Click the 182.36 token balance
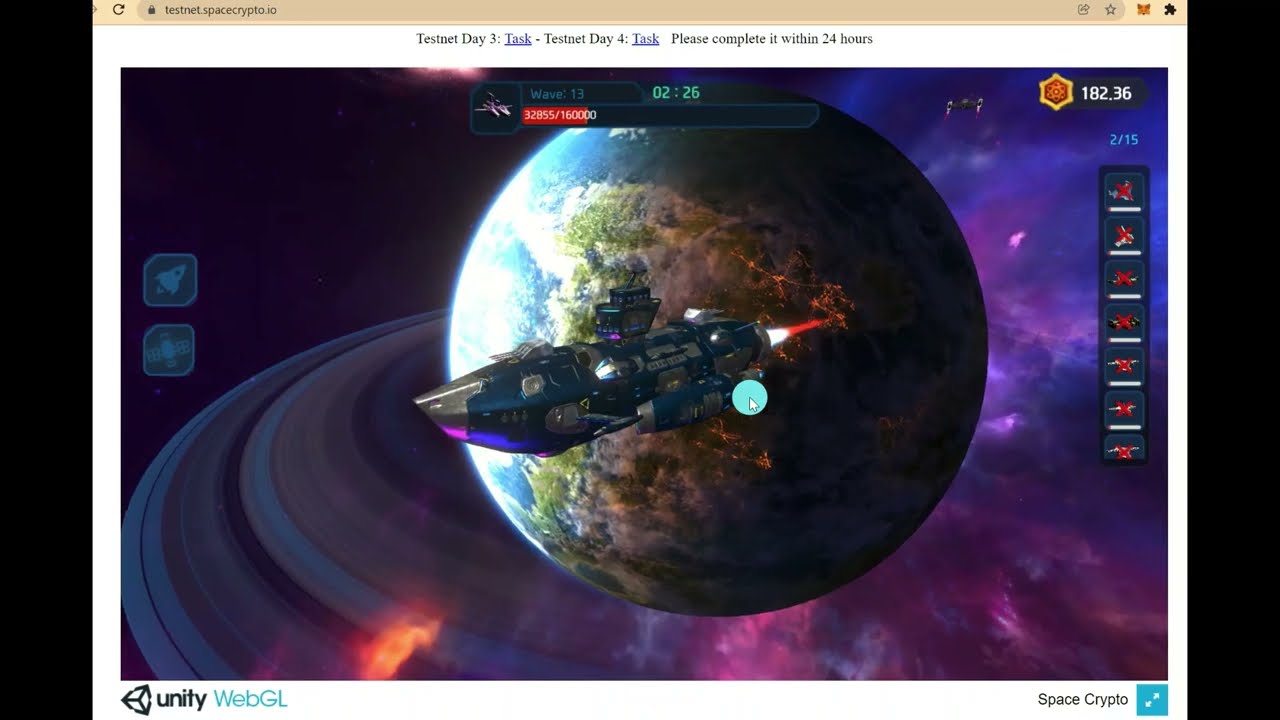This screenshot has width=1280, height=720. coord(1106,93)
